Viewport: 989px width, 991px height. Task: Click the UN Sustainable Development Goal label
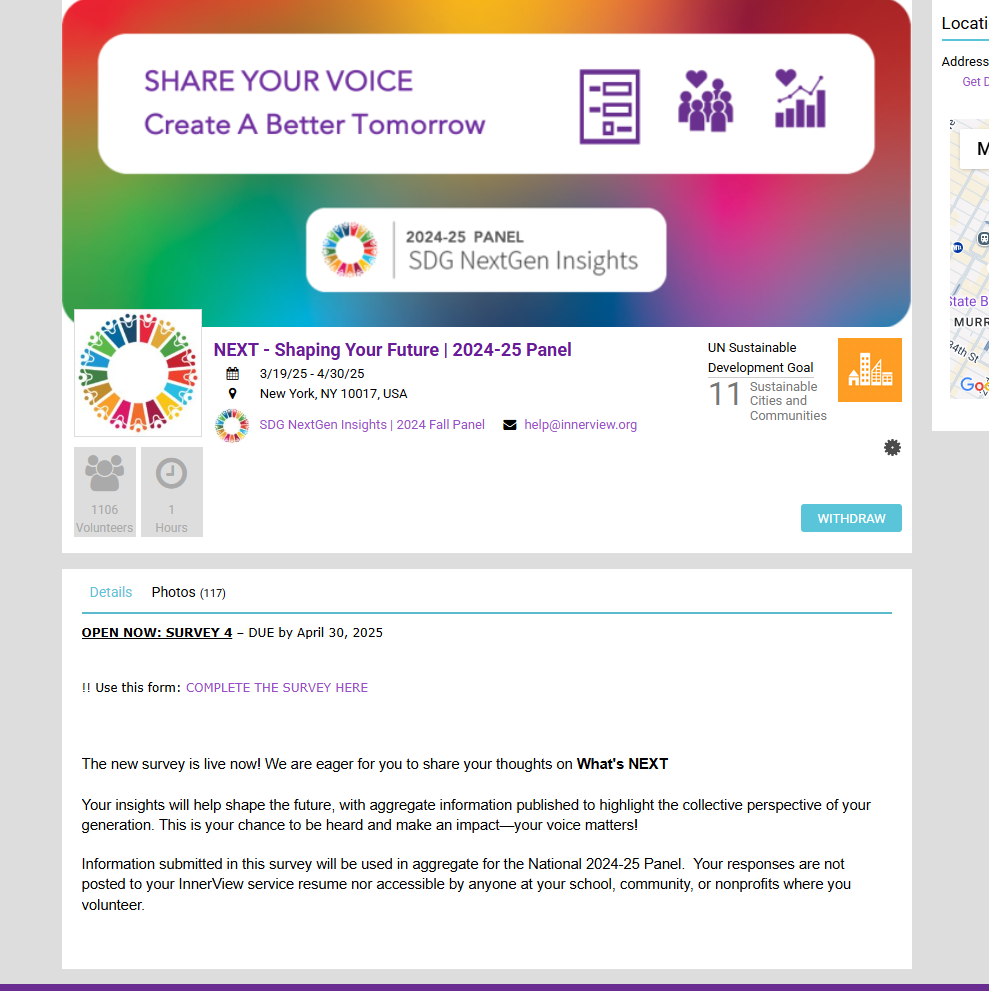point(760,358)
